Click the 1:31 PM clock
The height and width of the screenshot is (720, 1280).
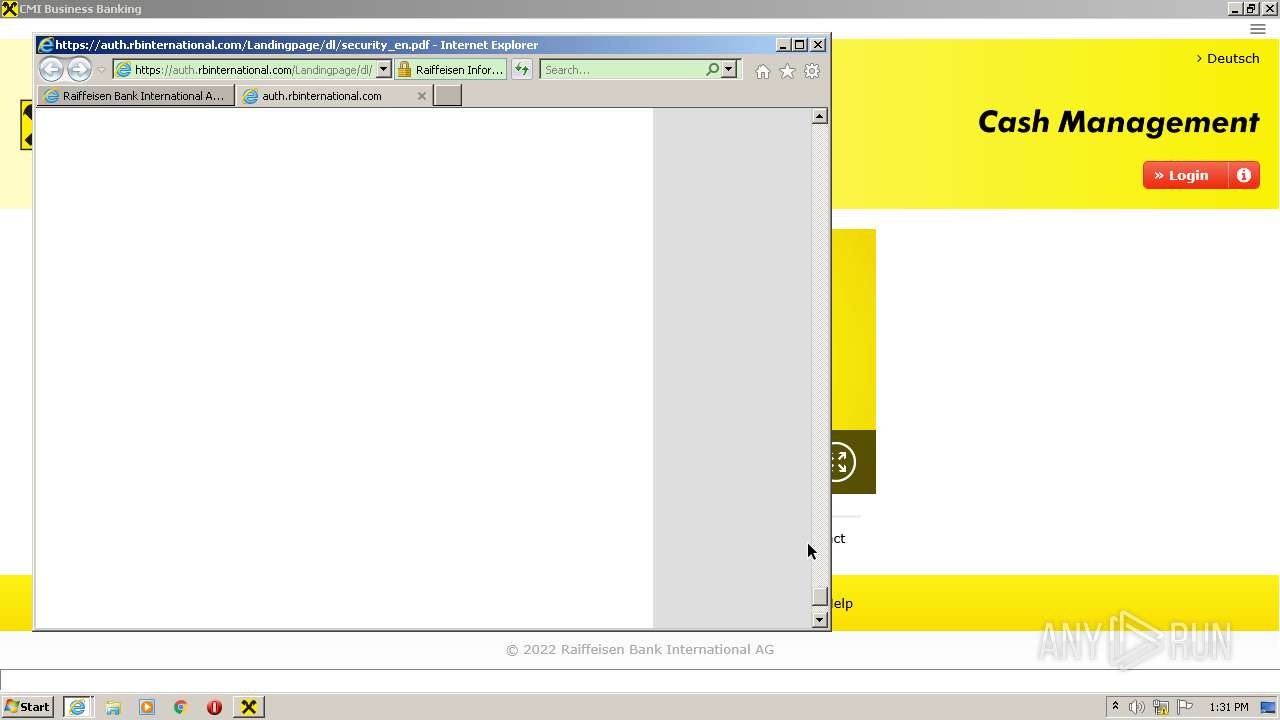1228,707
